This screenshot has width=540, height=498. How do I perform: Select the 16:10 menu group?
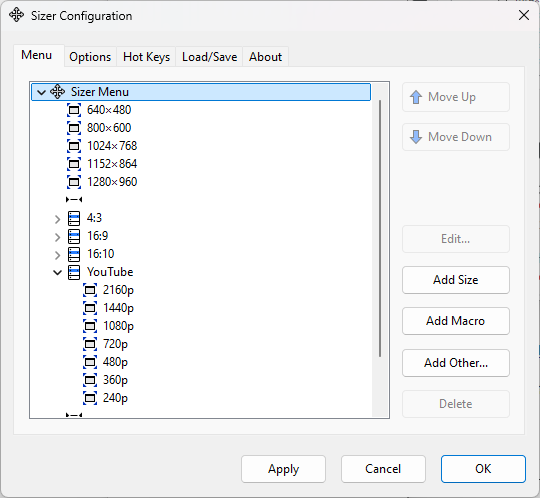tap(101, 254)
